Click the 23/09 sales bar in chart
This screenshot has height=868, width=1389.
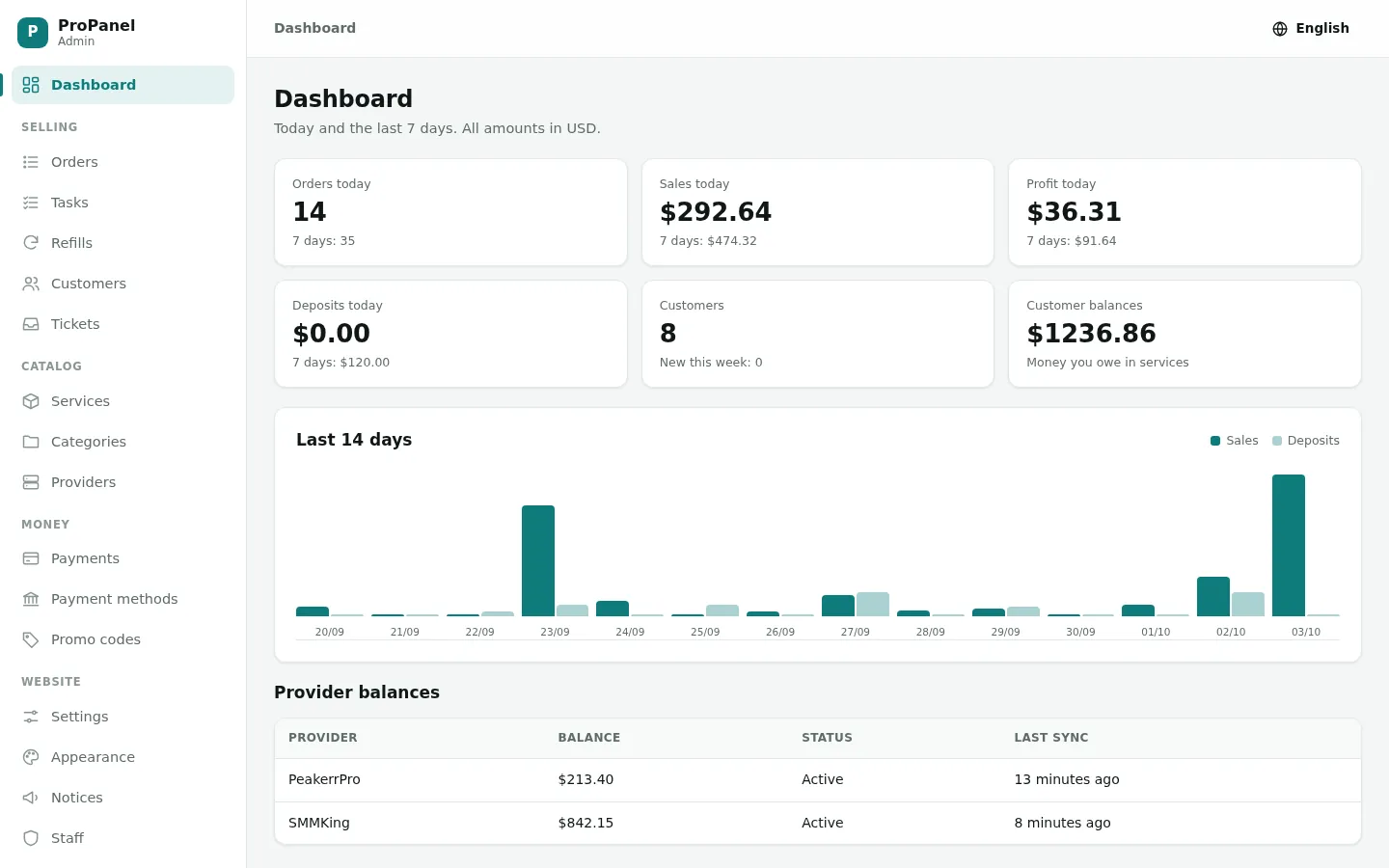[538, 560]
